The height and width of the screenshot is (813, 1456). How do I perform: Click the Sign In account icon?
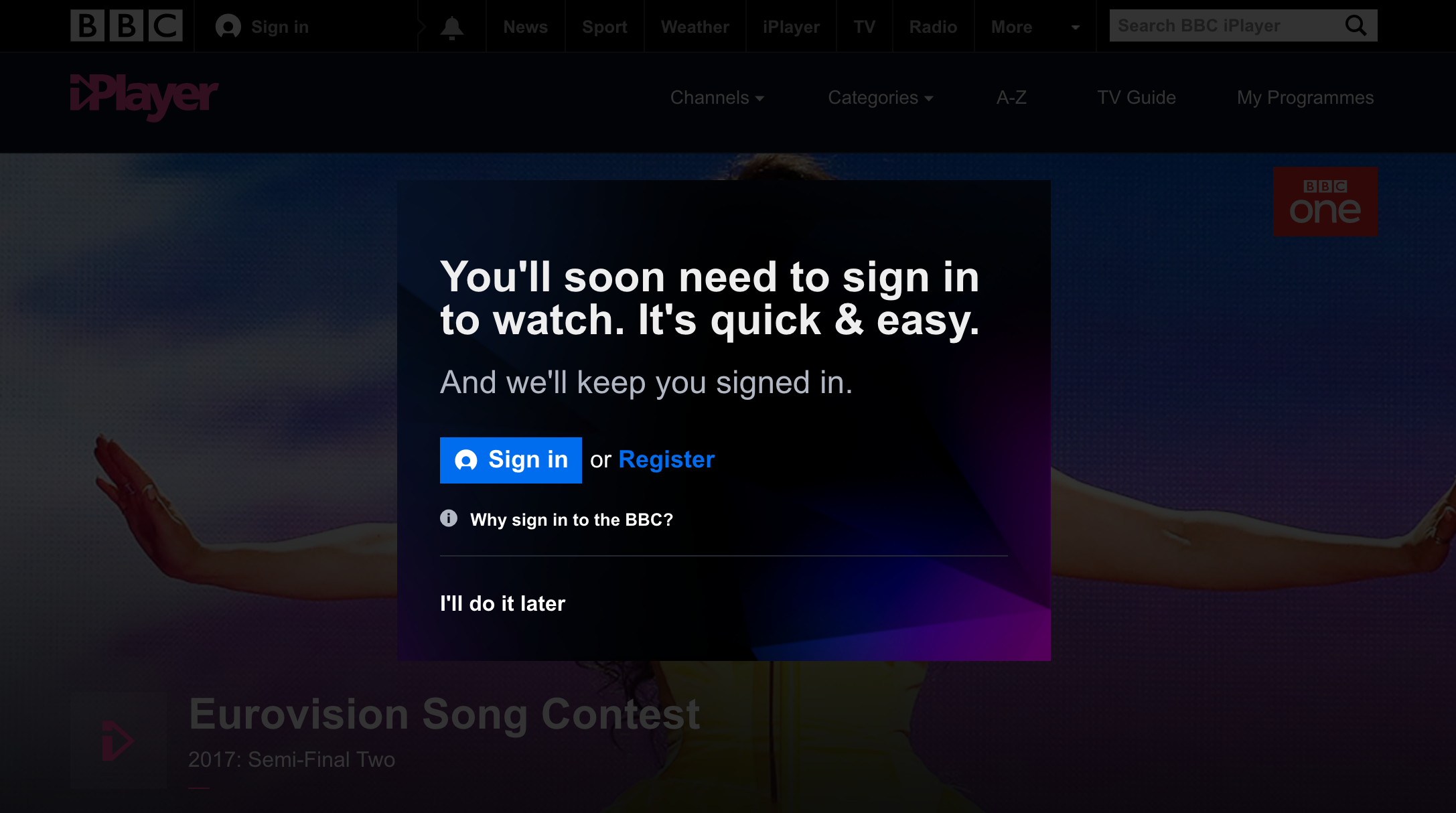228,26
